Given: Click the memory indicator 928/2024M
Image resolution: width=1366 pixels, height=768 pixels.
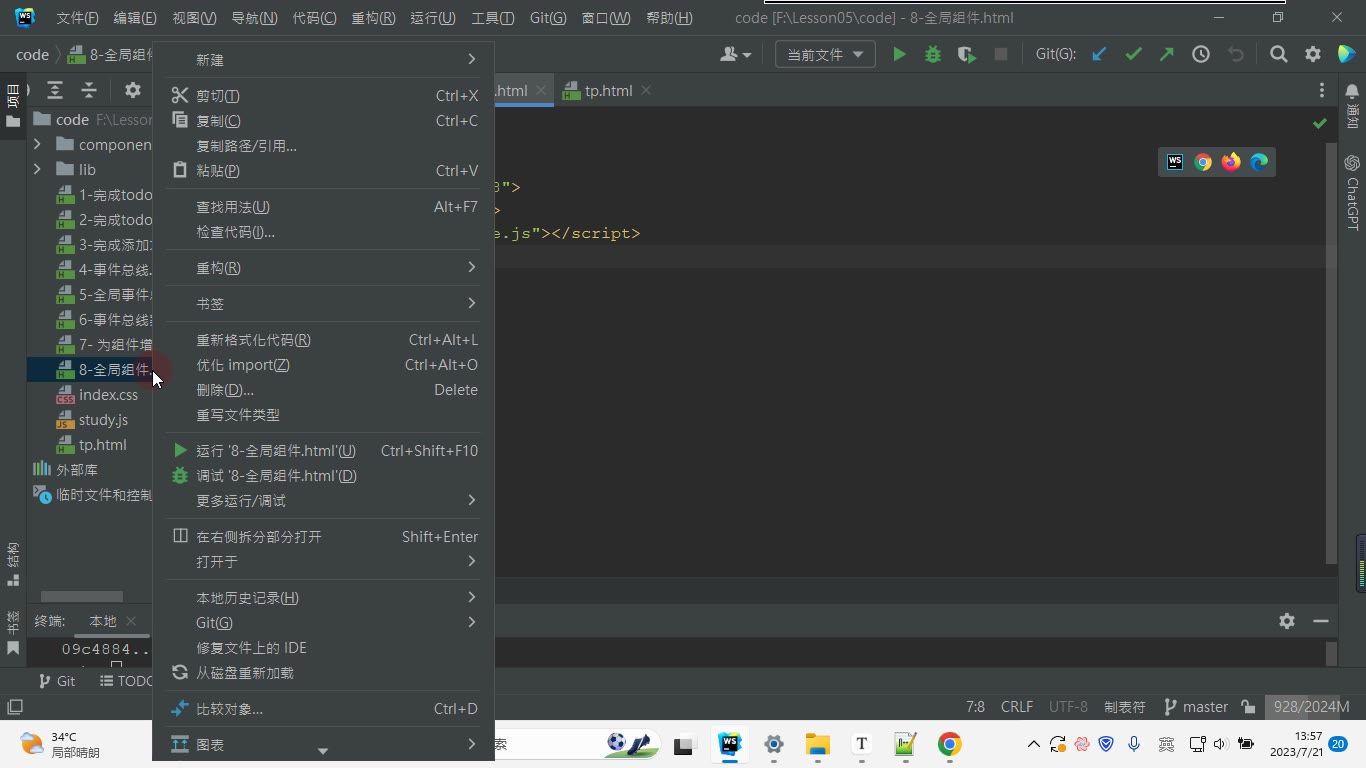Looking at the screenshot, I should pyautogui.click(x=1313, y=707).
